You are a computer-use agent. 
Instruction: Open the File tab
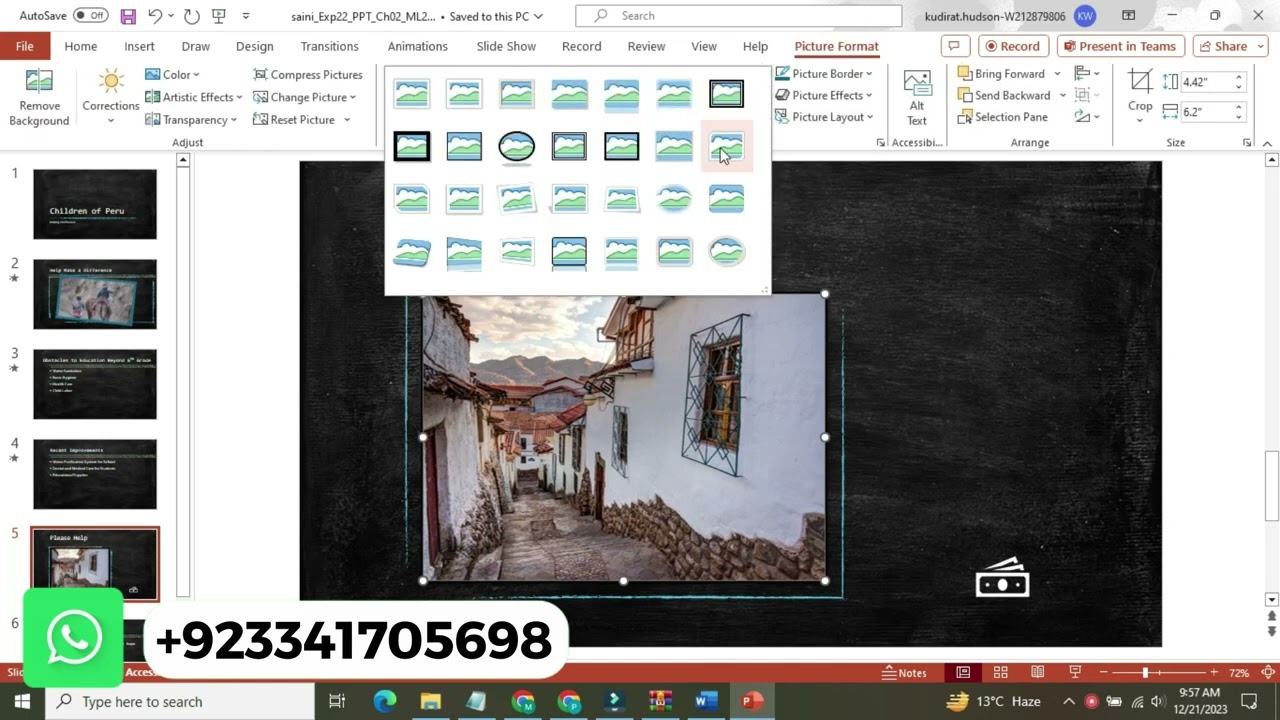tap(24, 46)
